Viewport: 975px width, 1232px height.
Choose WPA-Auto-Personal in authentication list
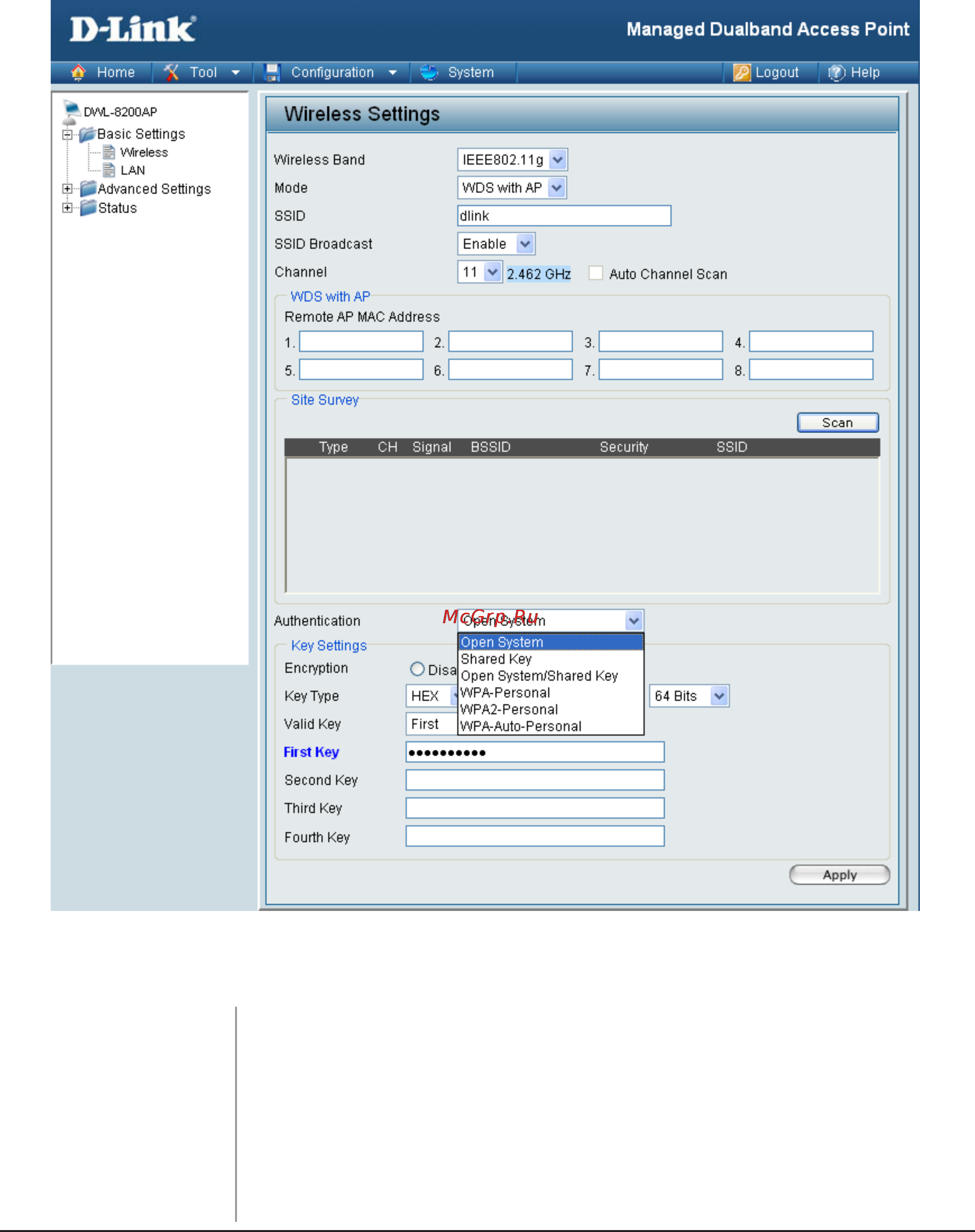[x=550, y=726]
